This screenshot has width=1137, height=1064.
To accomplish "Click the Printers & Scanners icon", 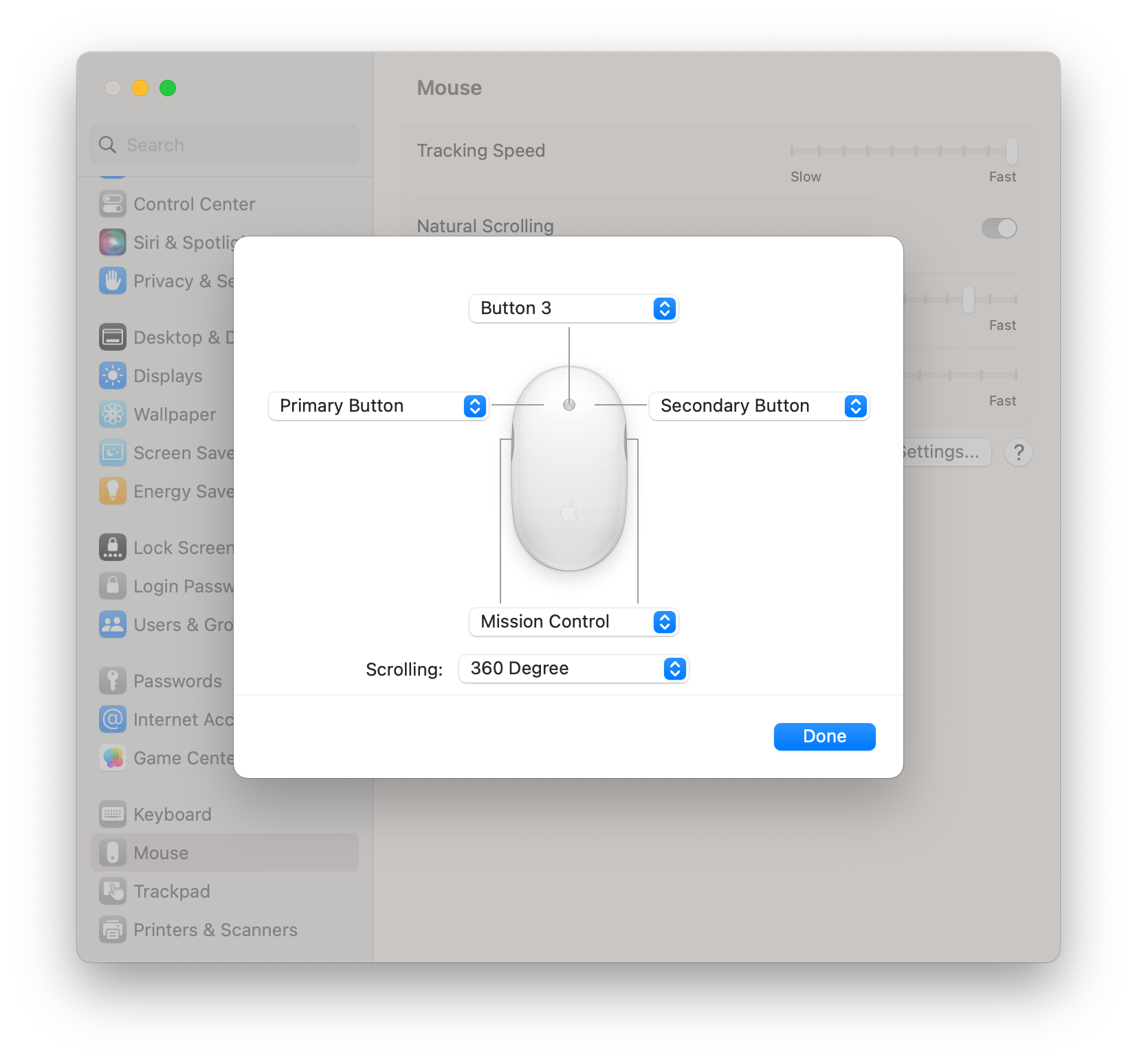I will point(113,930).
